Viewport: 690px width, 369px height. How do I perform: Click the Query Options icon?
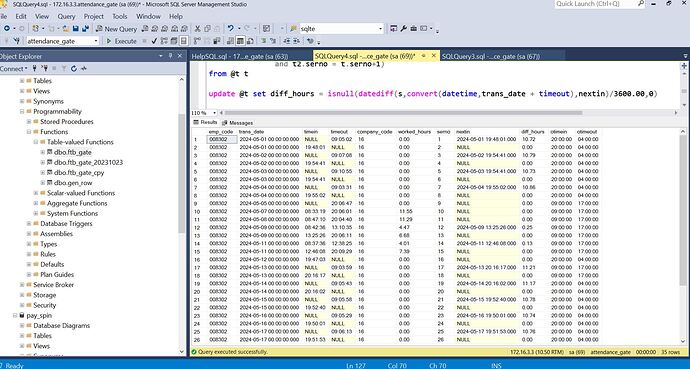click(173, 41)
